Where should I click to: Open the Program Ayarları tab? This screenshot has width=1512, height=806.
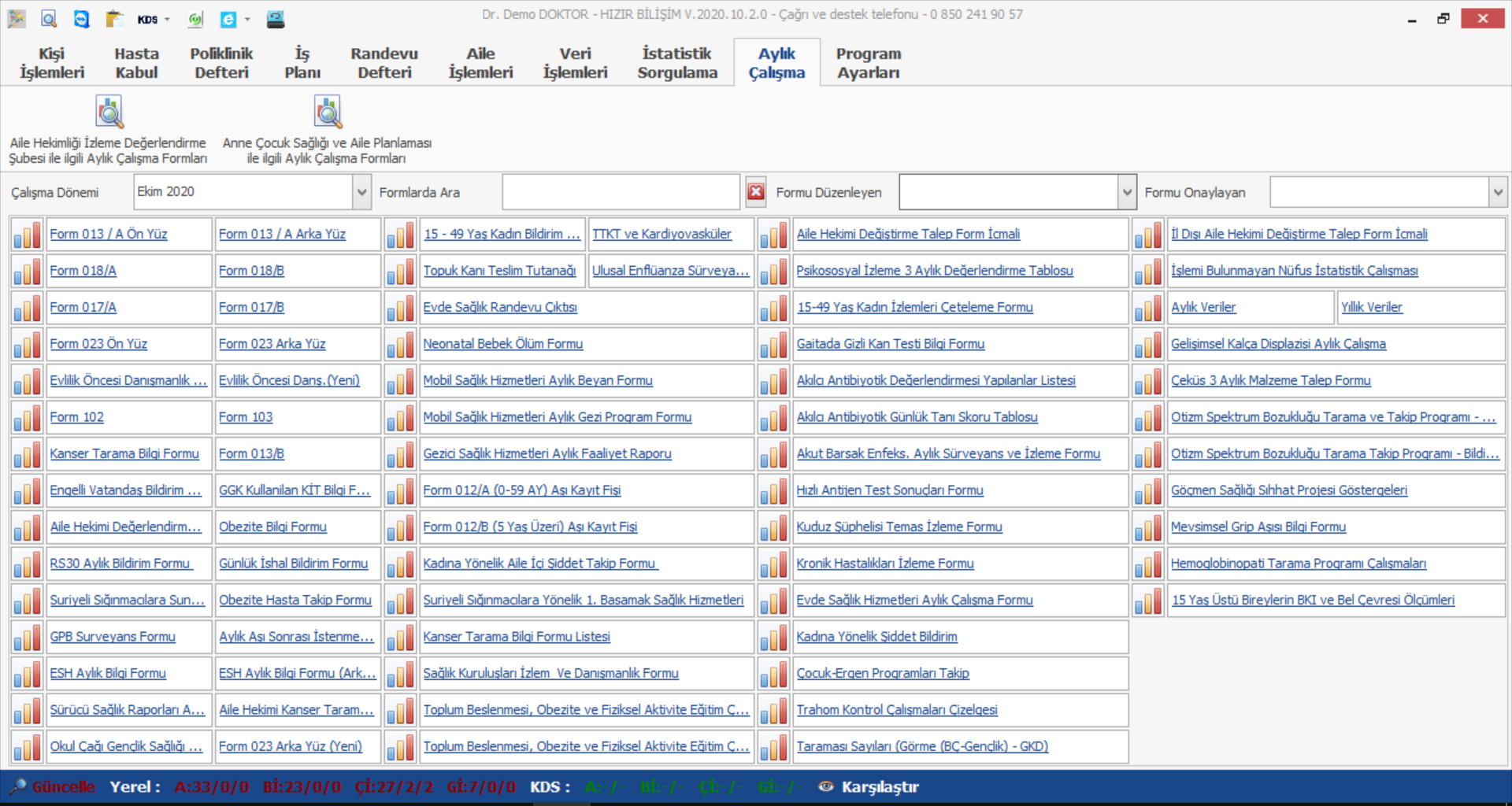[x=868, y=63]
